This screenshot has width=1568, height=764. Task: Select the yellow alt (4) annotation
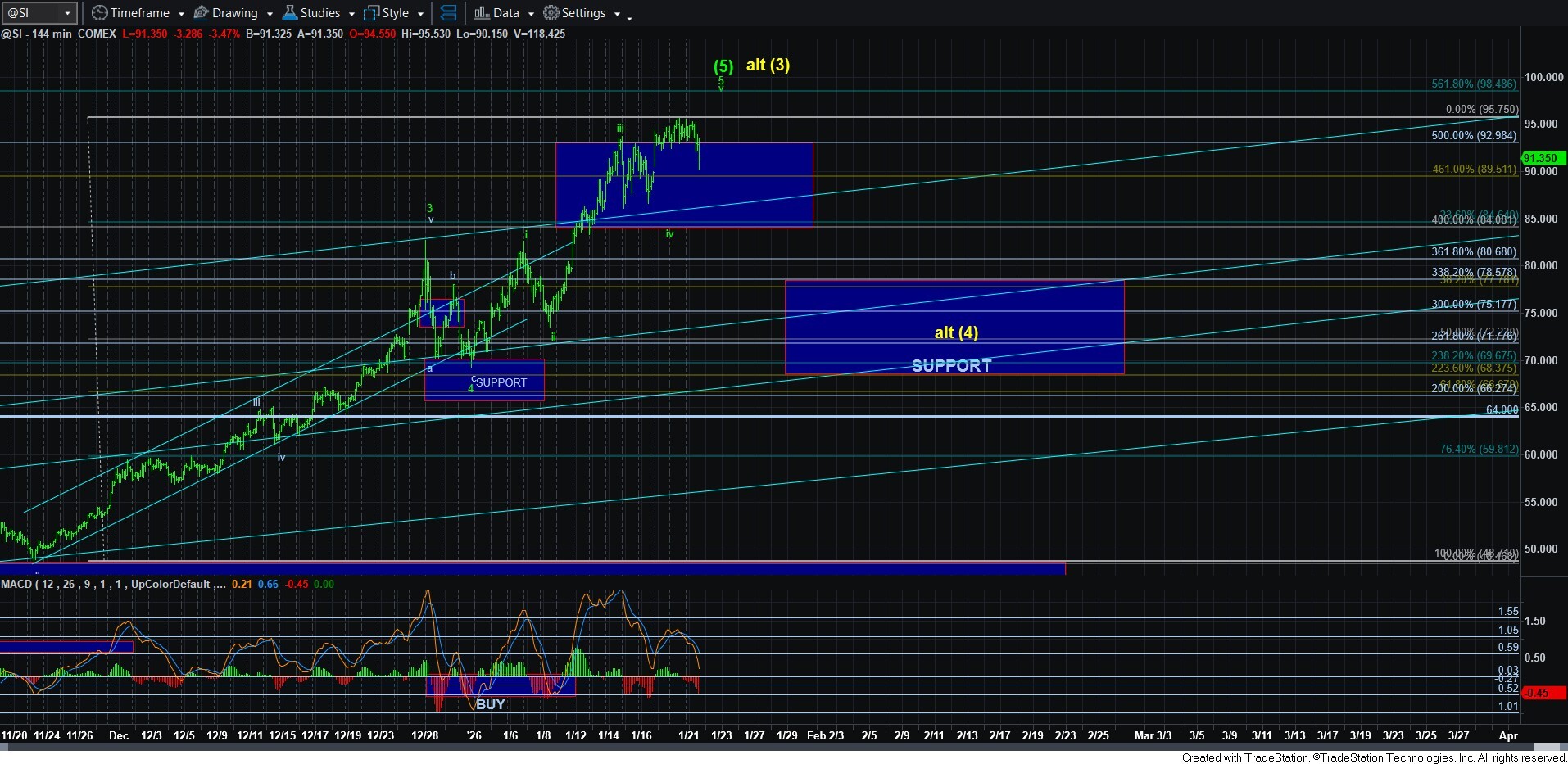(x=956, y=332)
